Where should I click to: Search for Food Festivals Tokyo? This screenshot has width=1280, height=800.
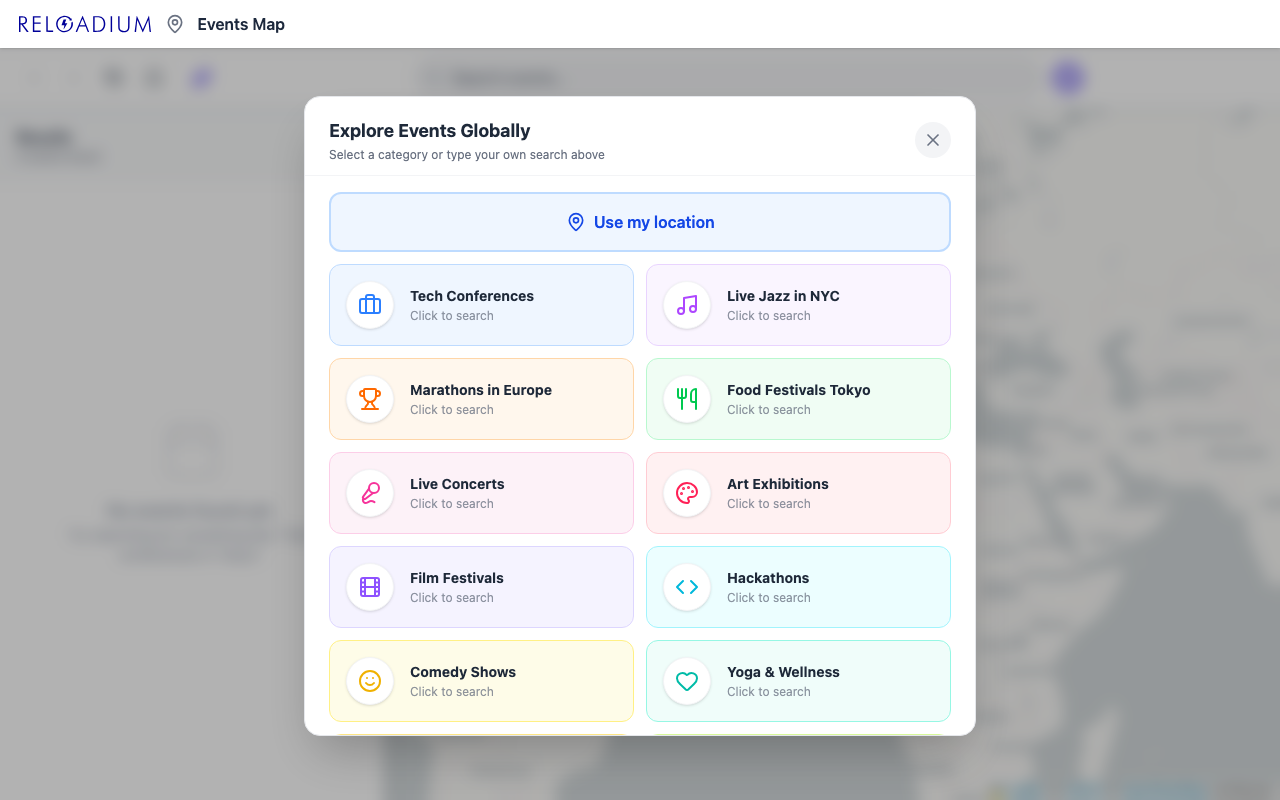click(798, 398)
